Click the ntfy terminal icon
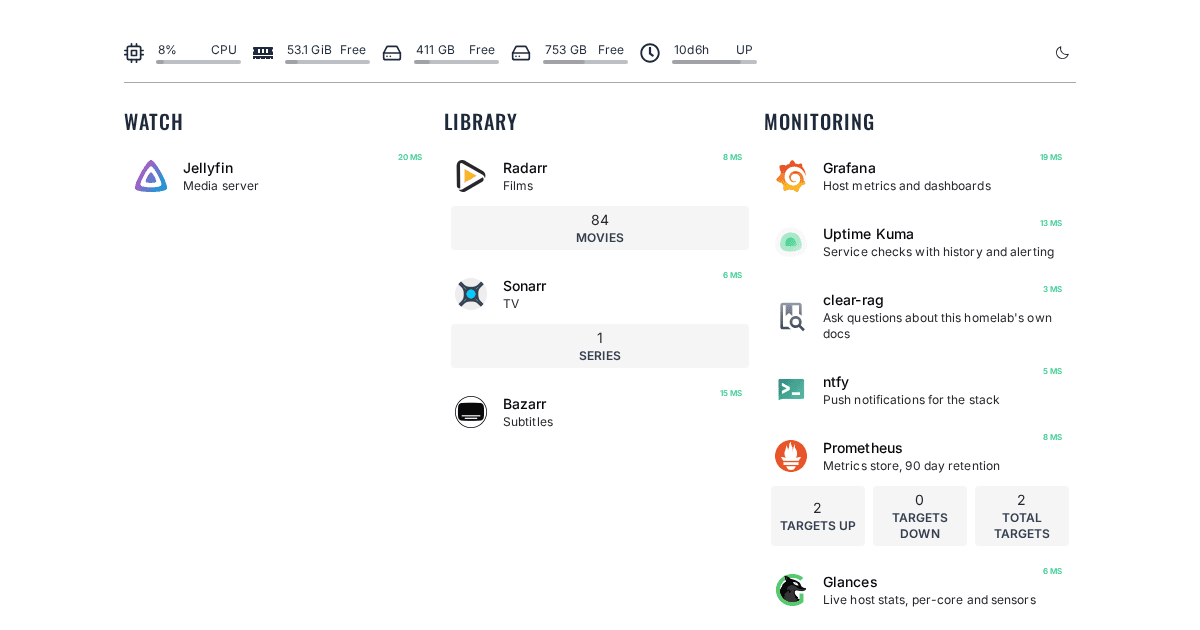 coord(791,390)
